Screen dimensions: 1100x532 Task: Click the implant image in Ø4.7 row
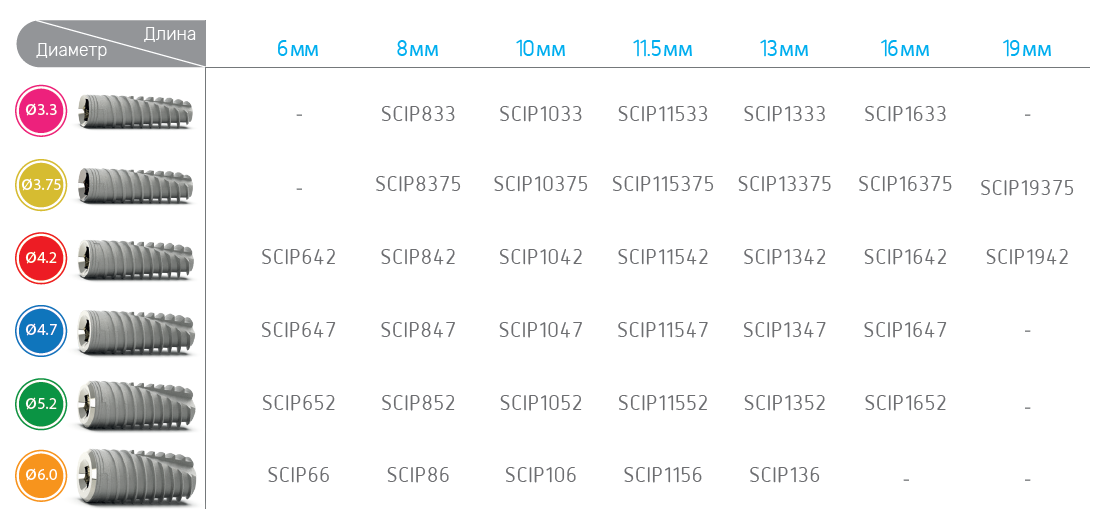136,330
